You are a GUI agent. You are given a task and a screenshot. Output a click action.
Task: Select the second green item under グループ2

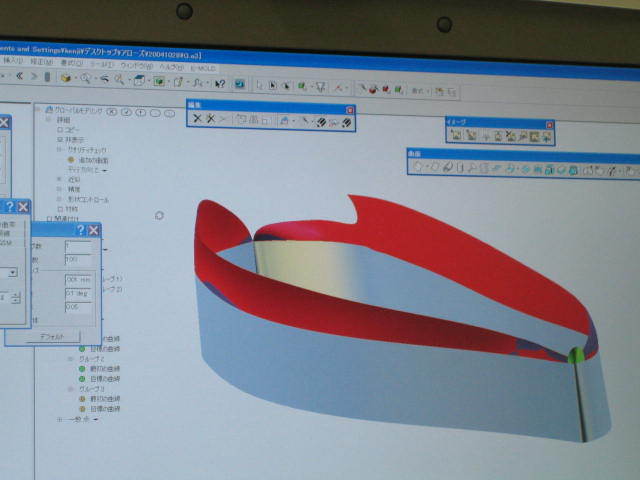100,379
